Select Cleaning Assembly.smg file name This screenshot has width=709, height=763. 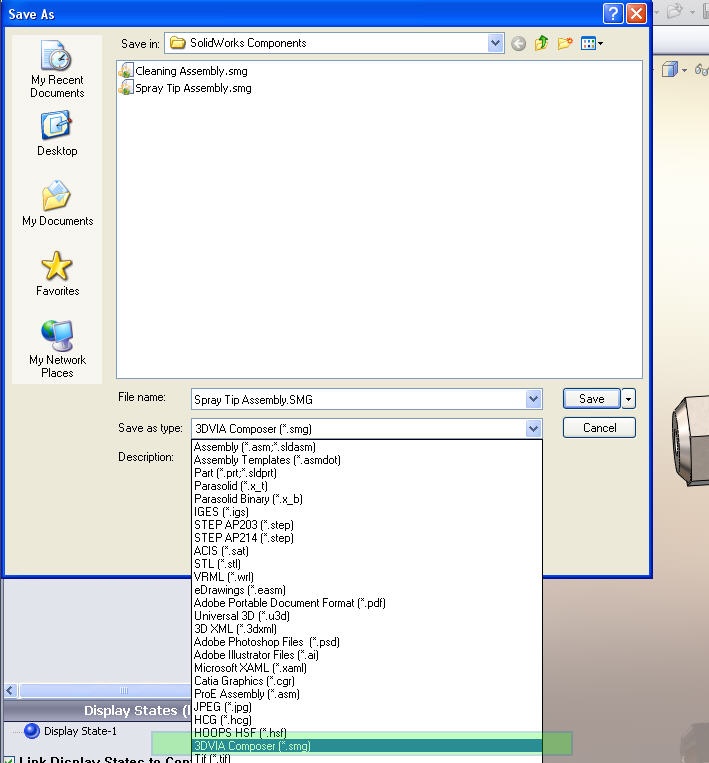pos(191,71)
